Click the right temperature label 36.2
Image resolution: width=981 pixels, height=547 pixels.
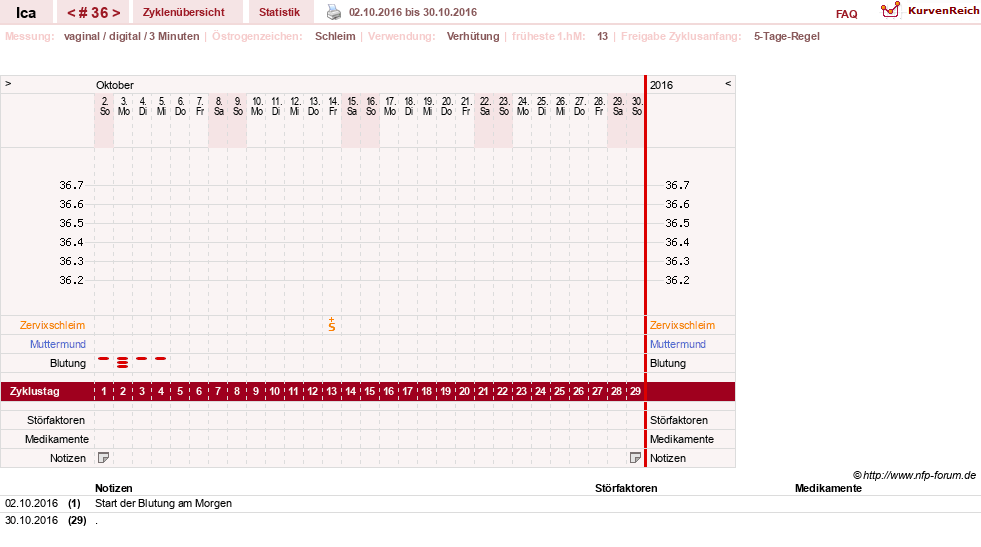[x=677, y=280]
